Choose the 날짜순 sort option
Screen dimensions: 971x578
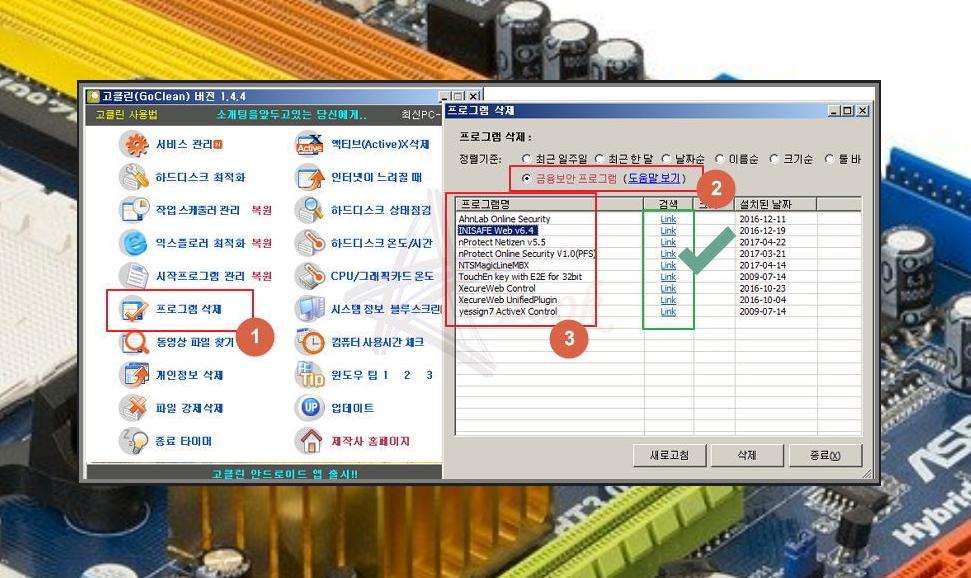coord(666,159)
